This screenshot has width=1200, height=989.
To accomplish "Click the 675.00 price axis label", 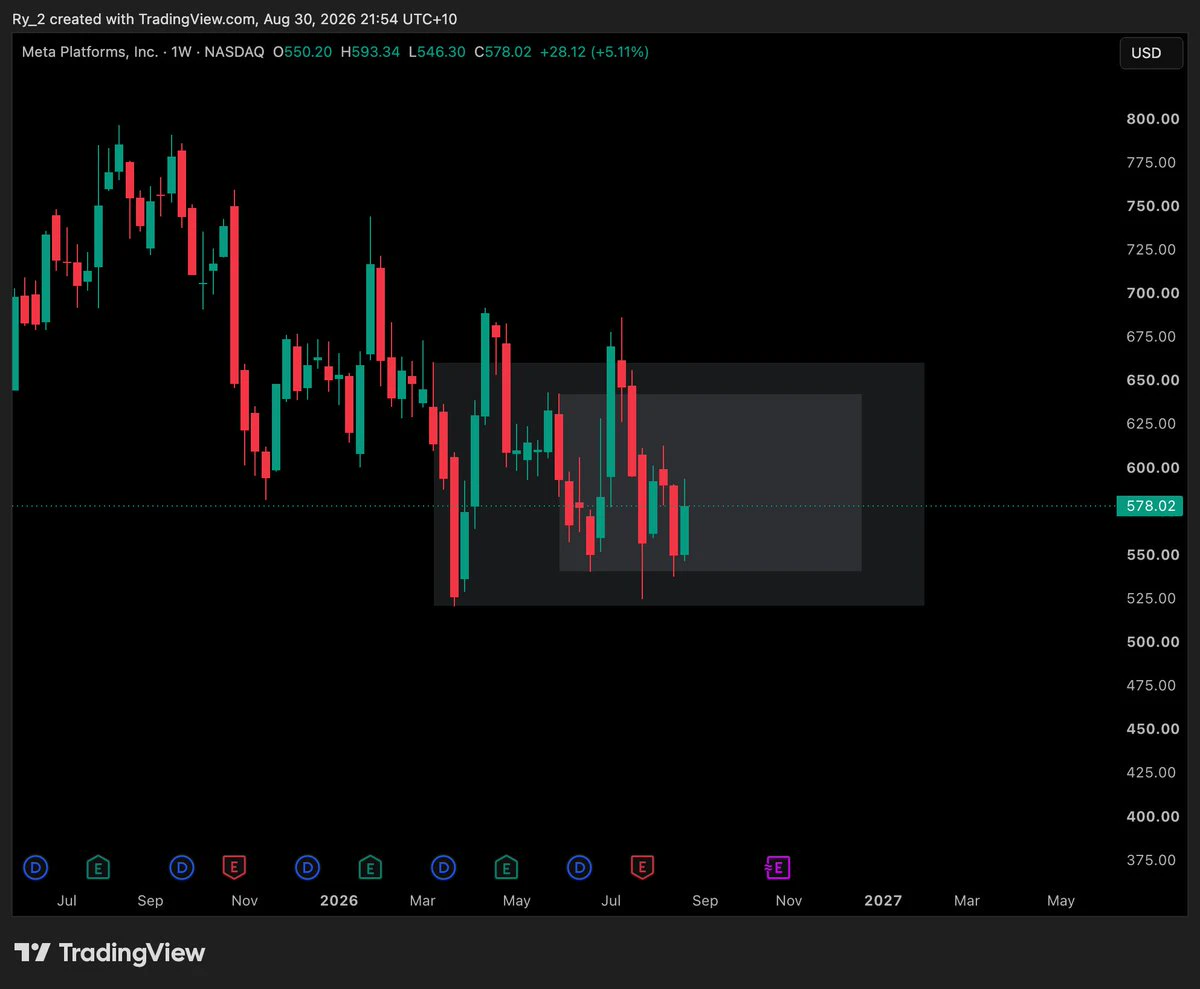I will point(1152,337).
